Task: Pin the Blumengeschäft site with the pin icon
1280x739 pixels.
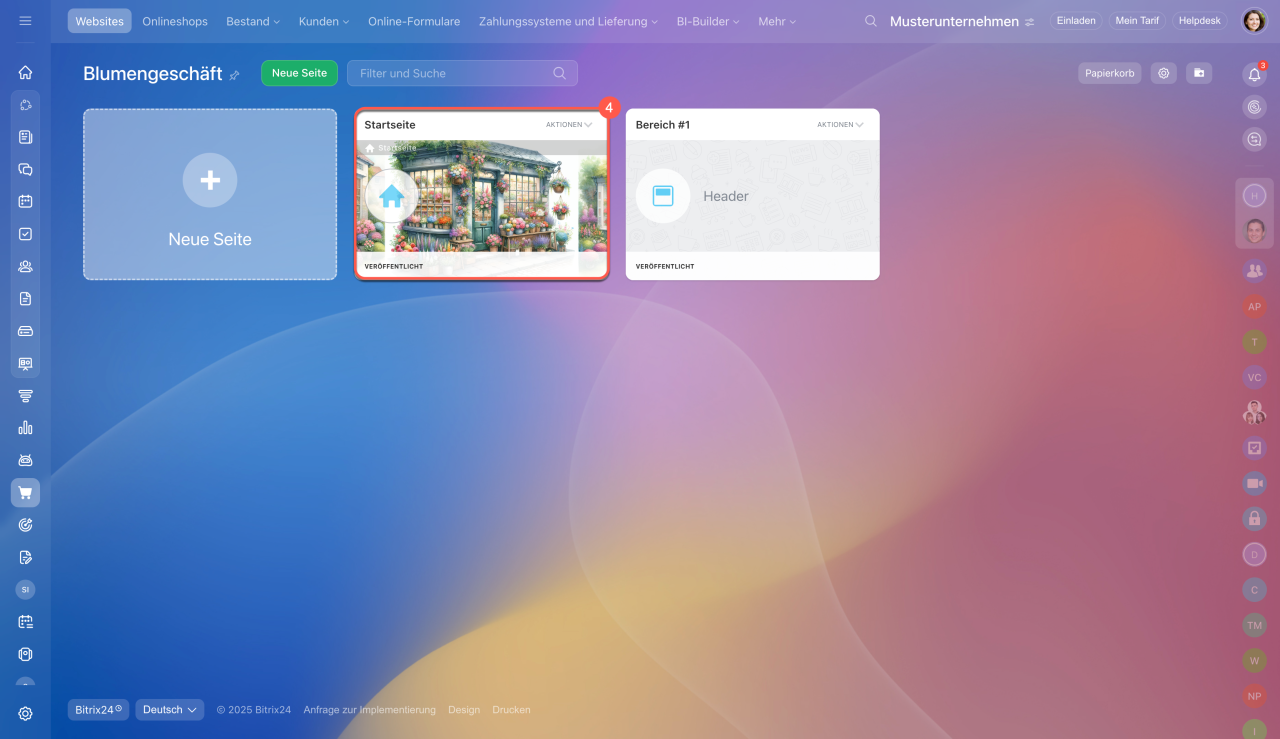Action: click(x=235, y=75)
